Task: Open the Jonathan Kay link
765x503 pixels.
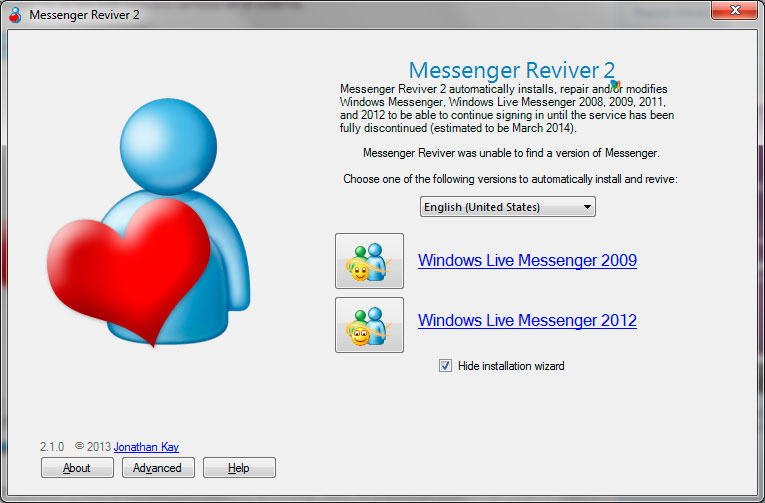Action: click(146, 447)
